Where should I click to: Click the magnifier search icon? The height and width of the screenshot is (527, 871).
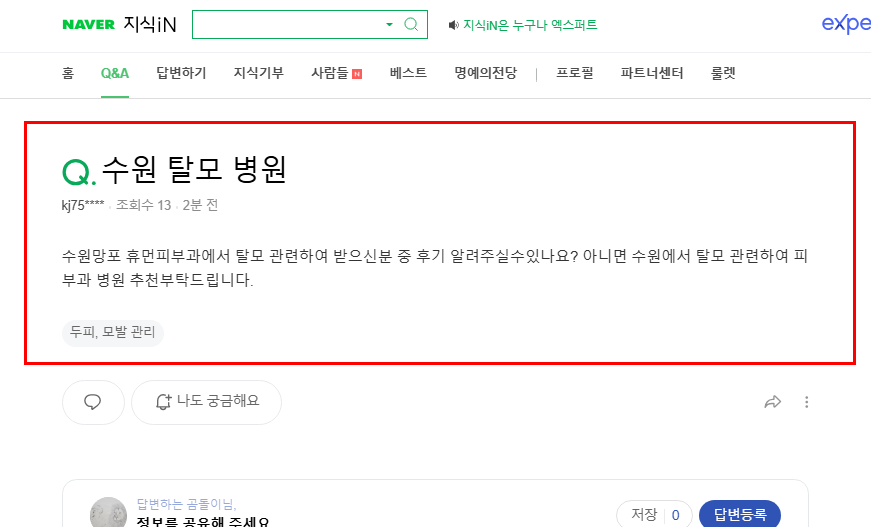pos(411,24)
